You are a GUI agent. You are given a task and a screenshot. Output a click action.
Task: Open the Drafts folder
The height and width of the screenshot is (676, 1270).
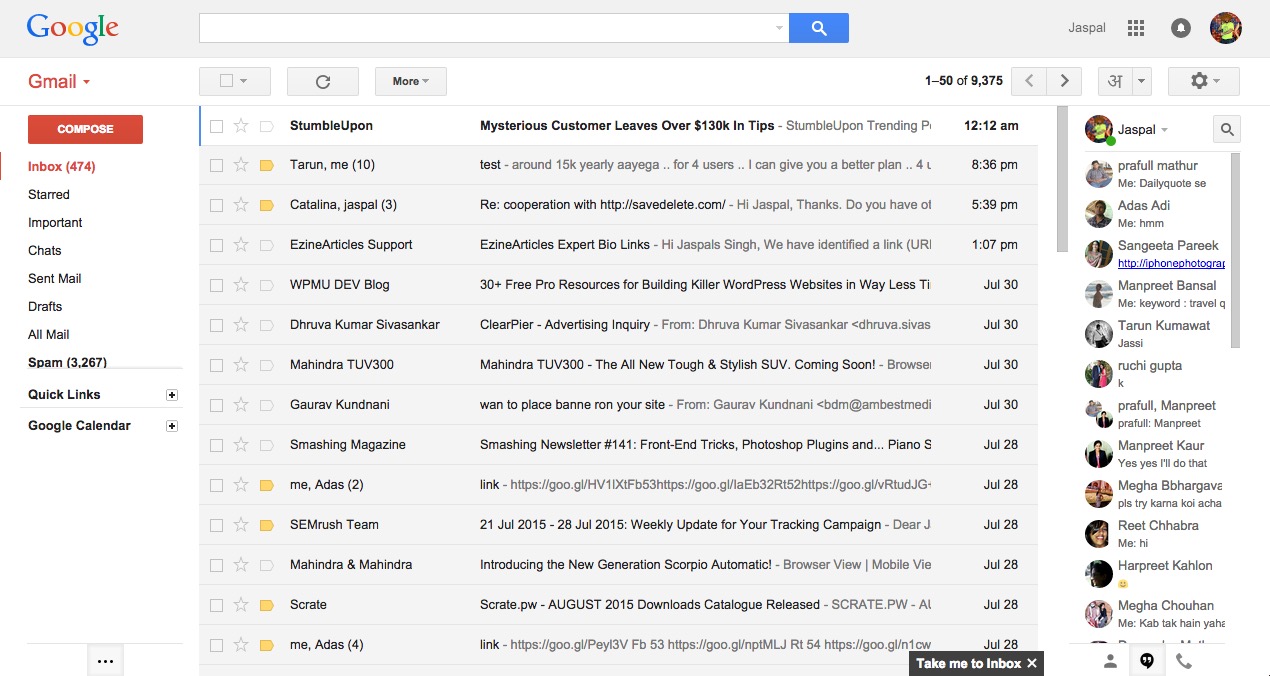45,307
